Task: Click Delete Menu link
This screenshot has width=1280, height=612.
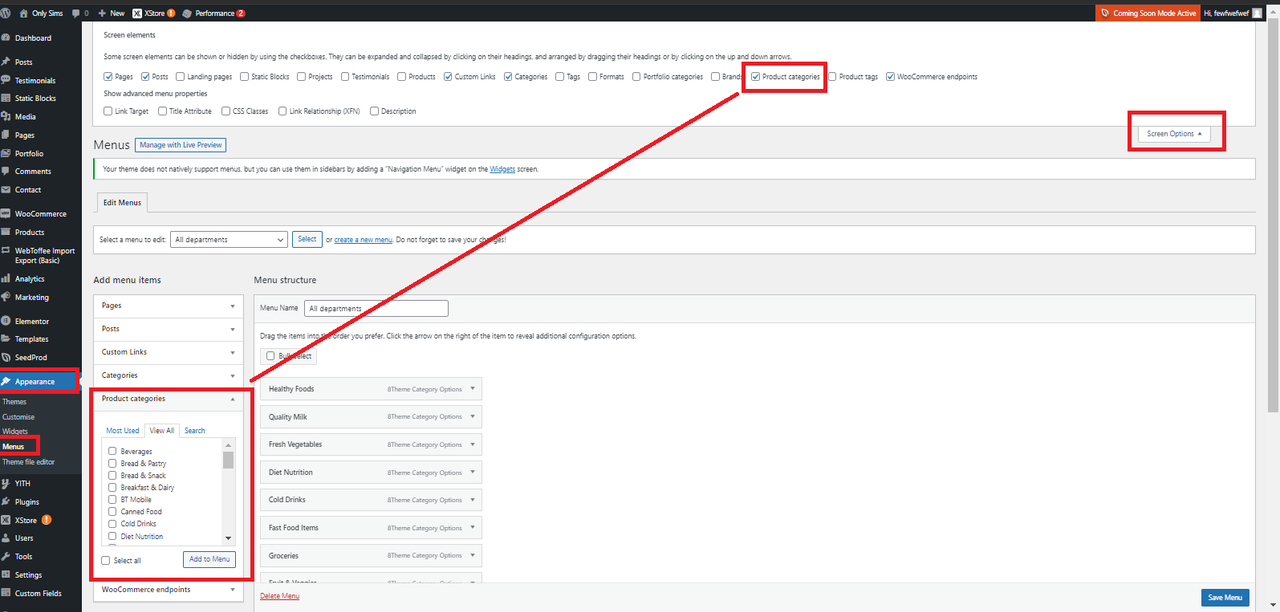Action: pyautogui.click(x=279, y=596)
